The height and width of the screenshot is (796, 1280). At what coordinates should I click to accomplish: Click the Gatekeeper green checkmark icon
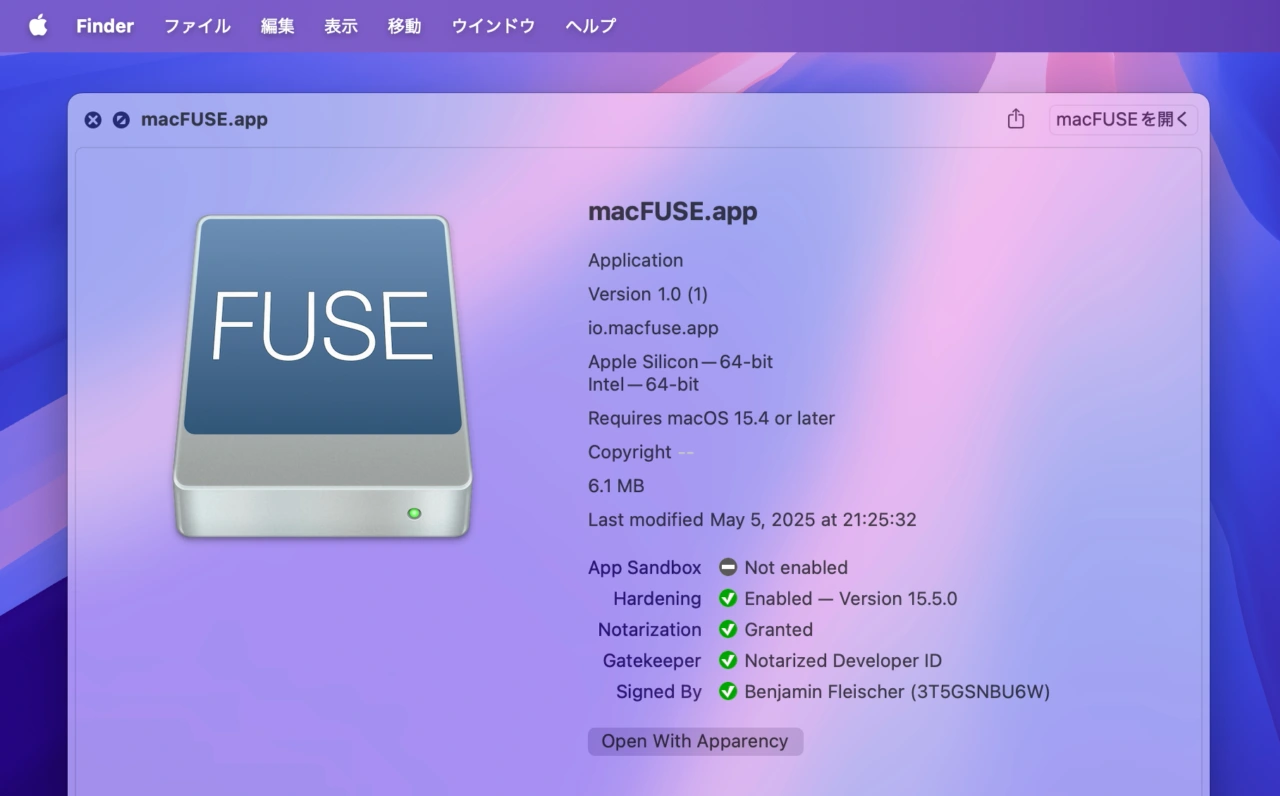(728, 660)
